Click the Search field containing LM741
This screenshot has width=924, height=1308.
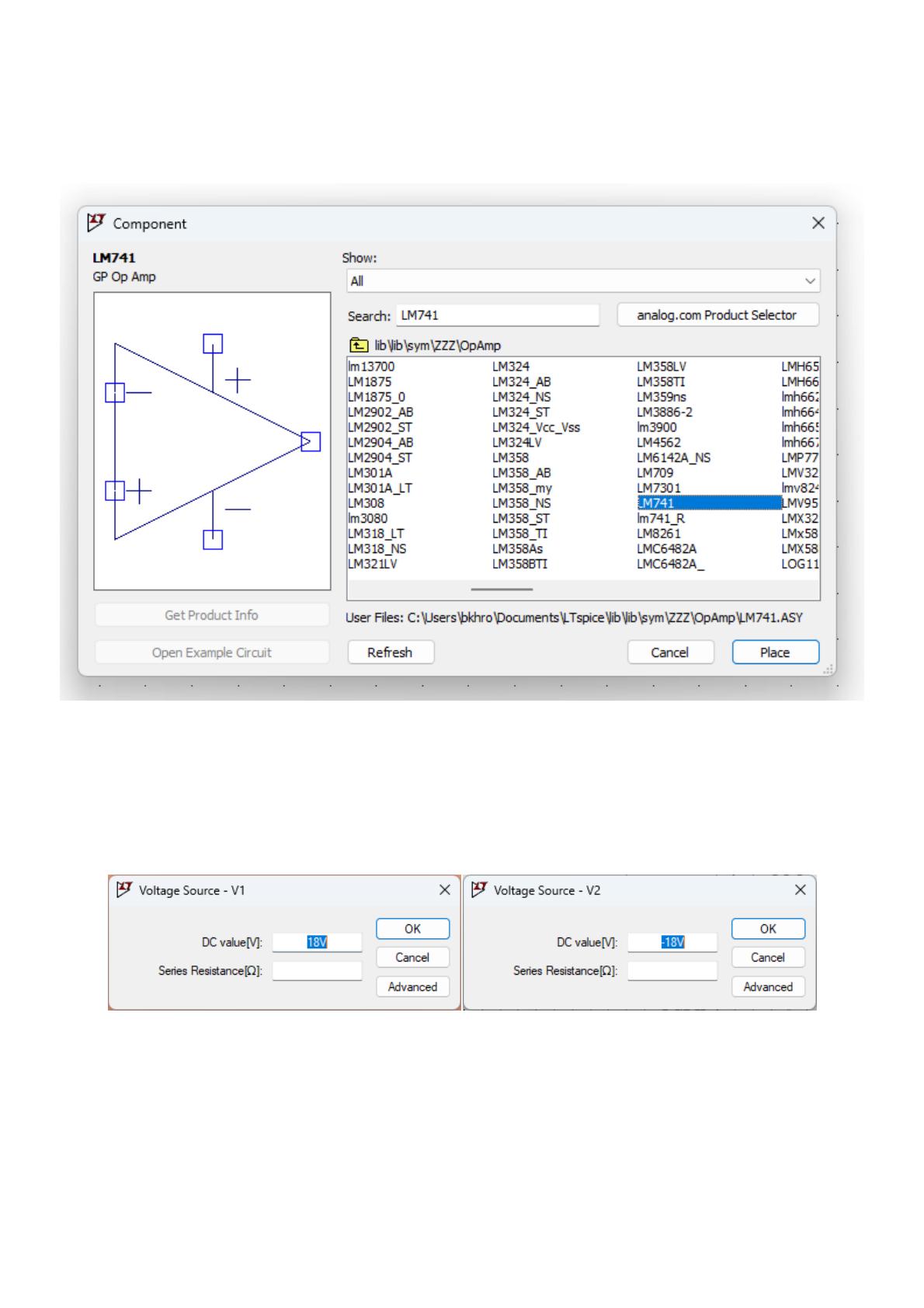(x=497, y=315)
